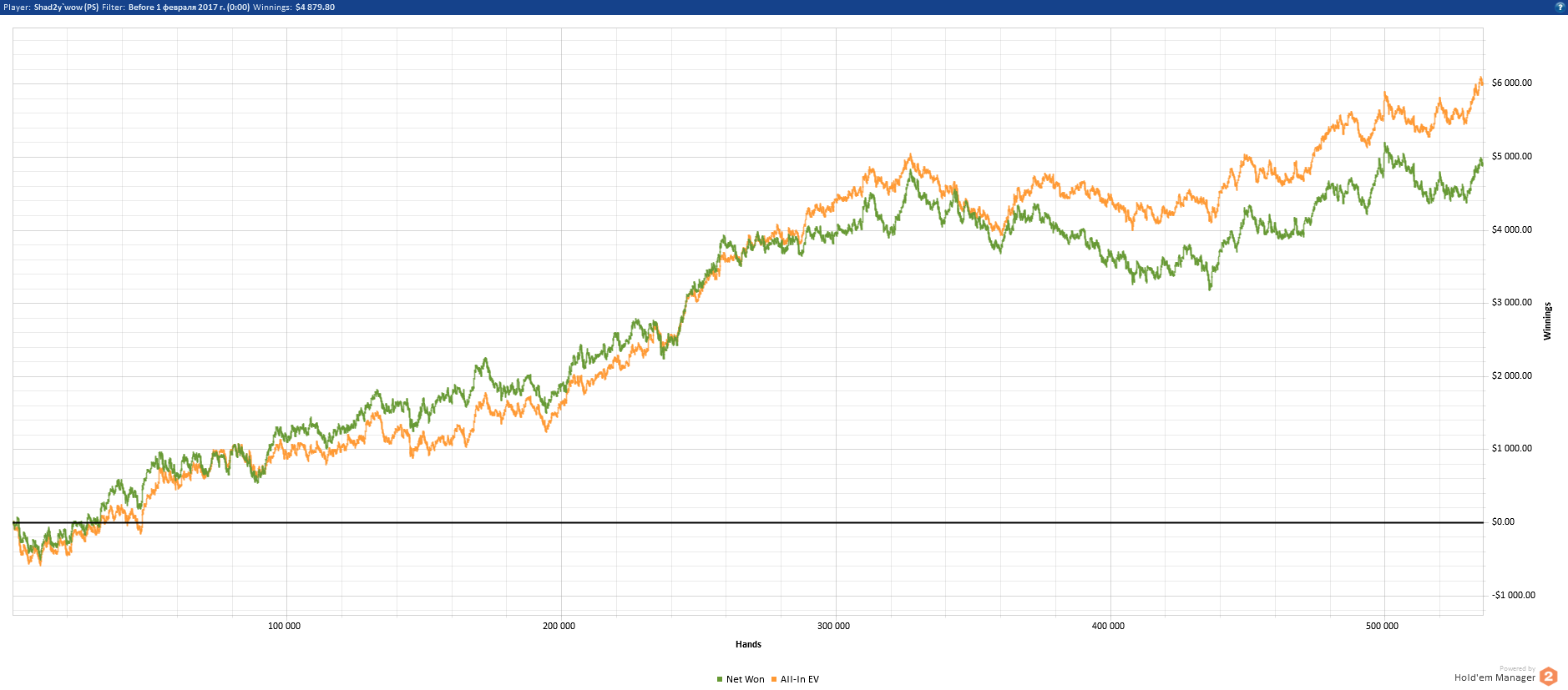Viewport: 1568px width, 690px height.
Task: Open the help question mark icon
Action: pyautogui.click(x=1560, y=7)
